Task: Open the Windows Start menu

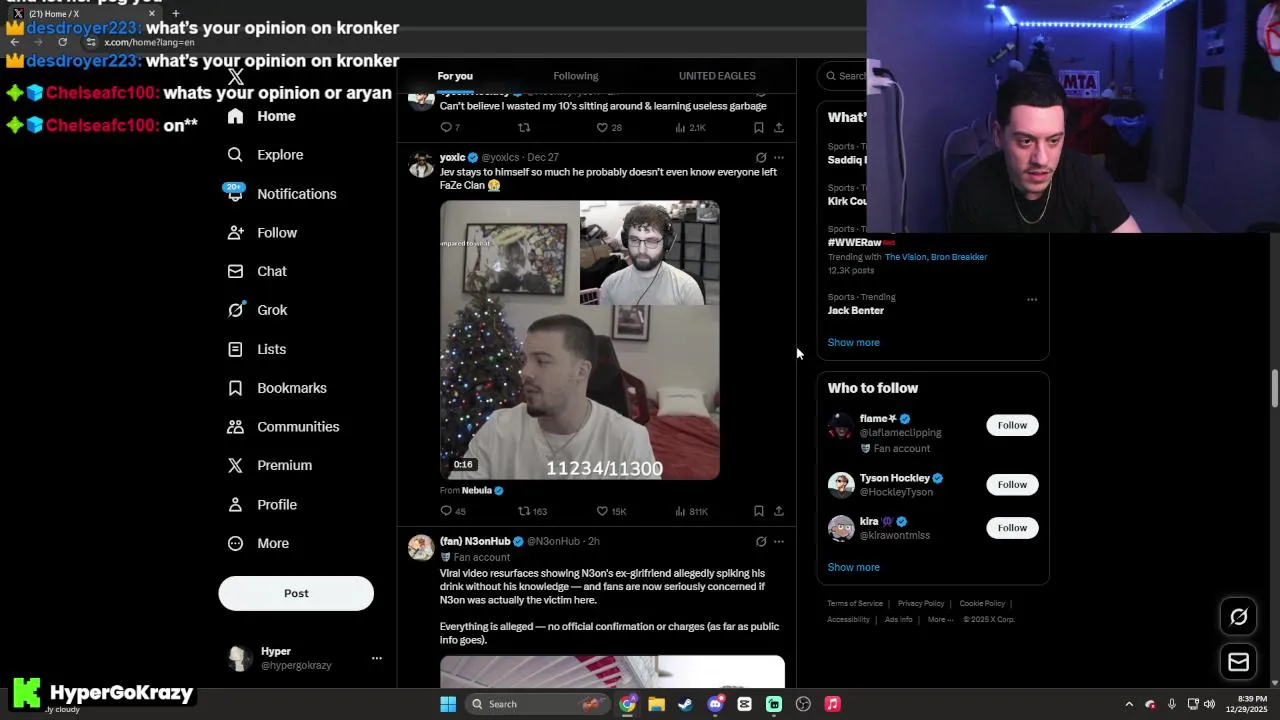Action: [x=448, y=704]
